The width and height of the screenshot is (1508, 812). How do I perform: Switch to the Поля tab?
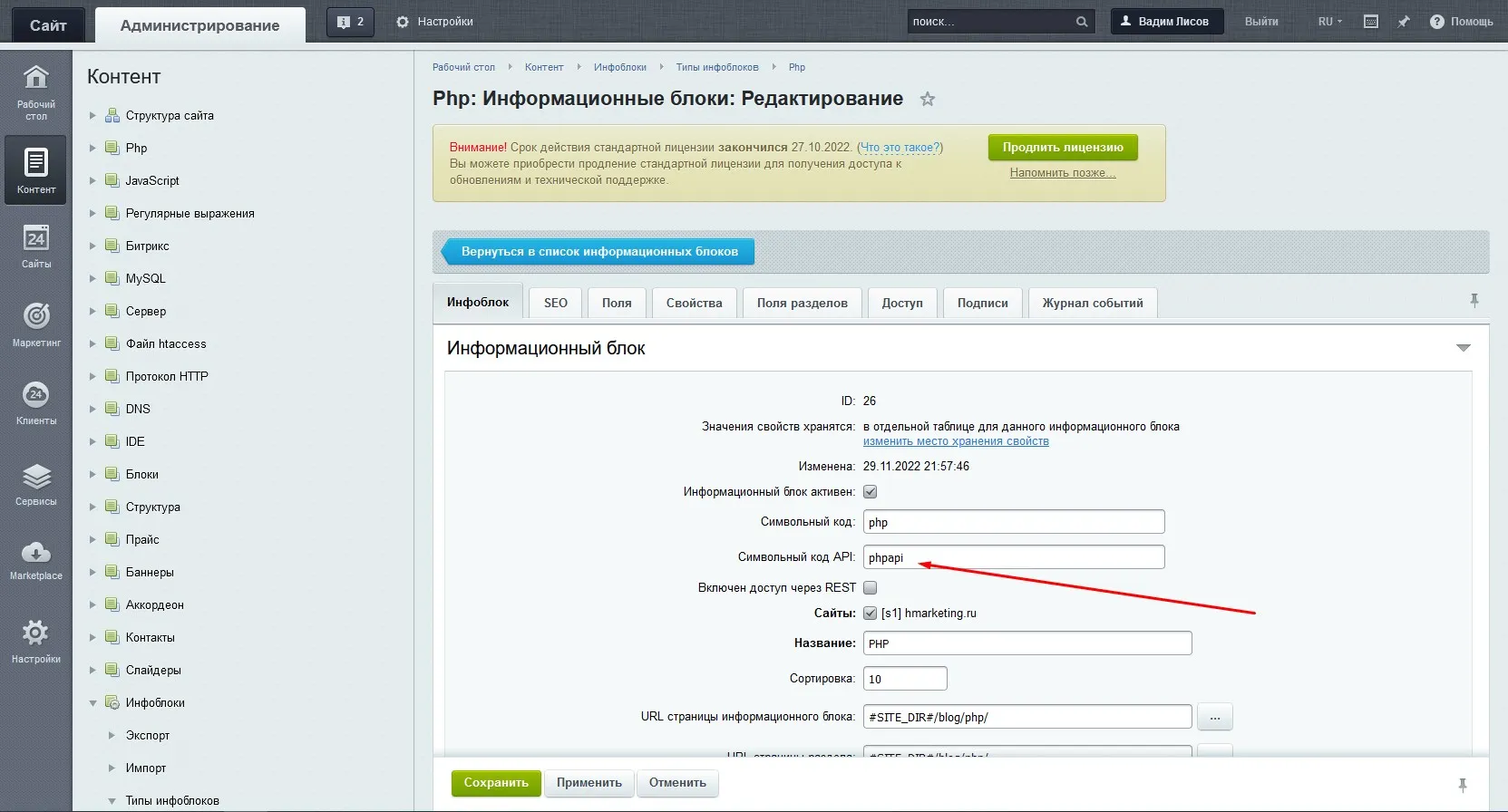tap(617, 303)
